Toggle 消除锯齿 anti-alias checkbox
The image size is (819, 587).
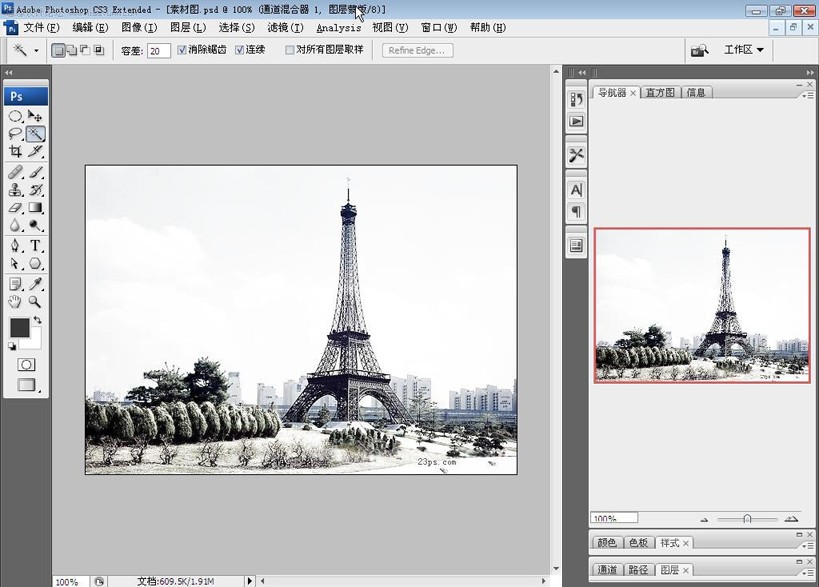click(x=182, y=50)
